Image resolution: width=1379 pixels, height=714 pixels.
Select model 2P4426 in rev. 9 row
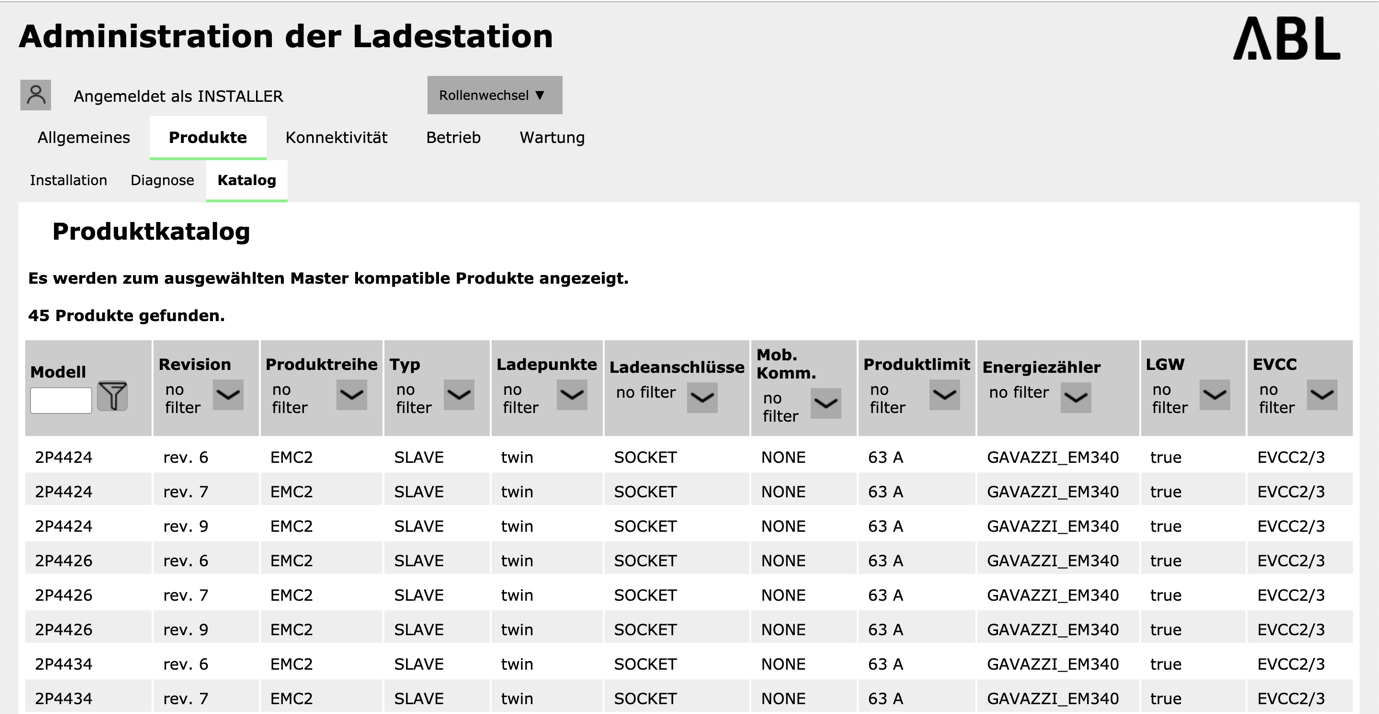(x=64, y=629)
